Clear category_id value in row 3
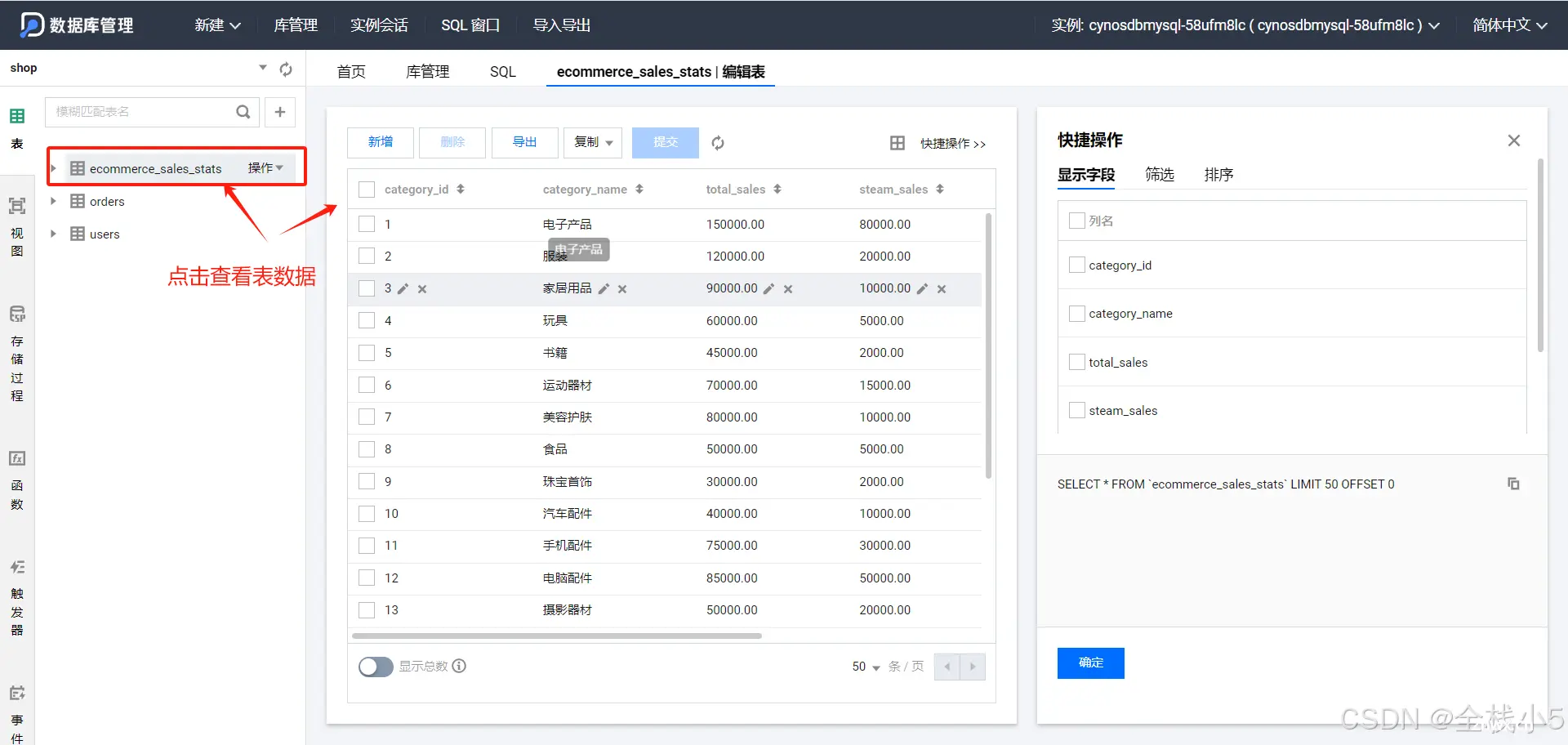 [422, 289]
